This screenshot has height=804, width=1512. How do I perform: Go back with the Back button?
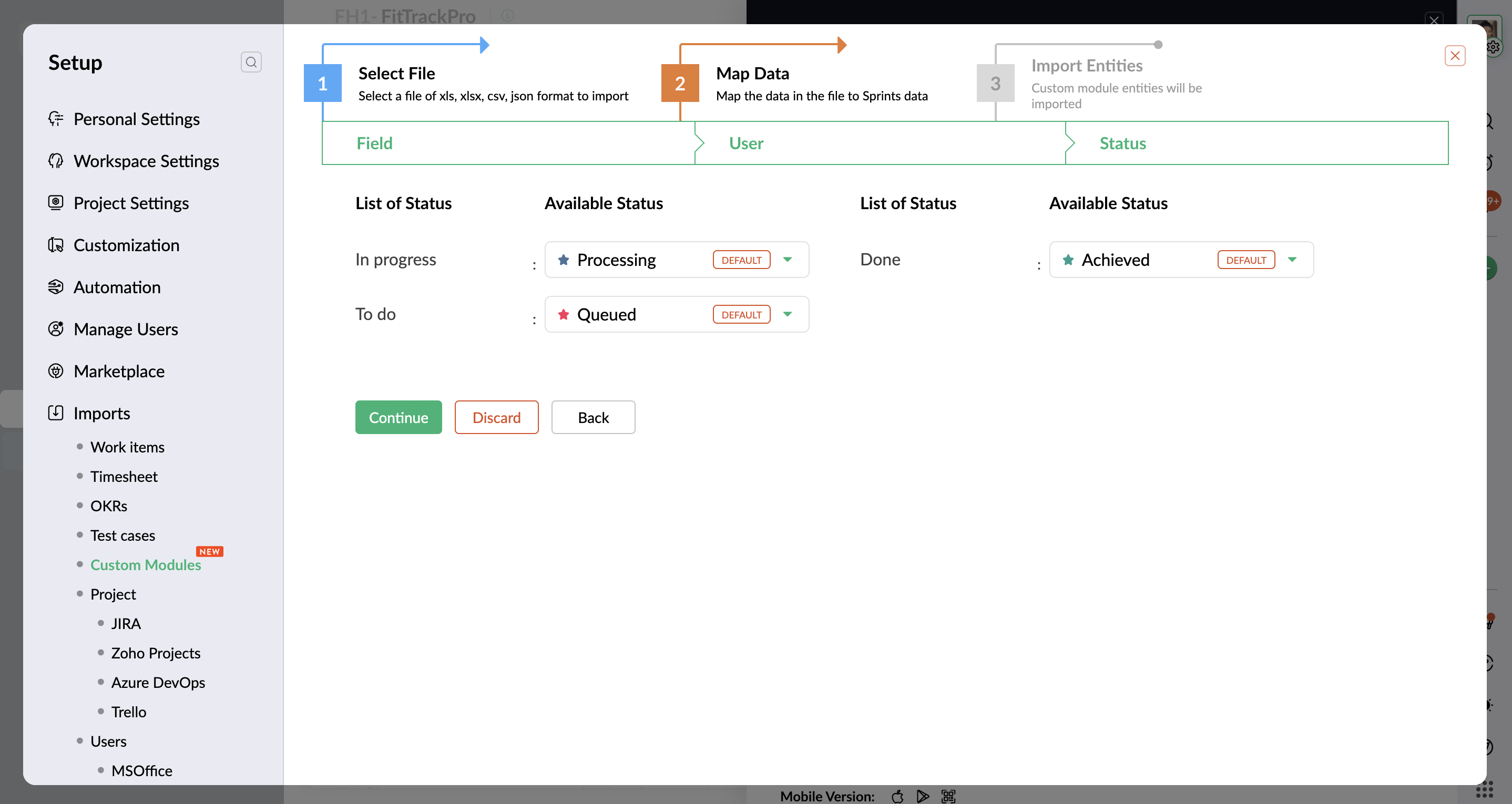tap(593, 417)
